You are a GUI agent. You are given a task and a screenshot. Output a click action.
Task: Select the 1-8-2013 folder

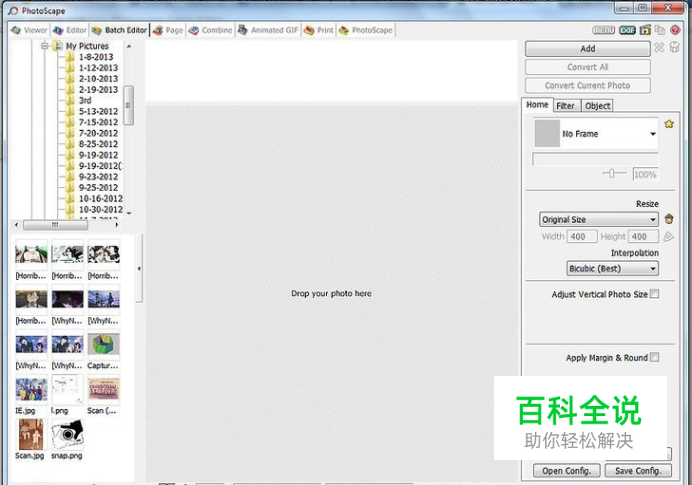click(96, 57)
